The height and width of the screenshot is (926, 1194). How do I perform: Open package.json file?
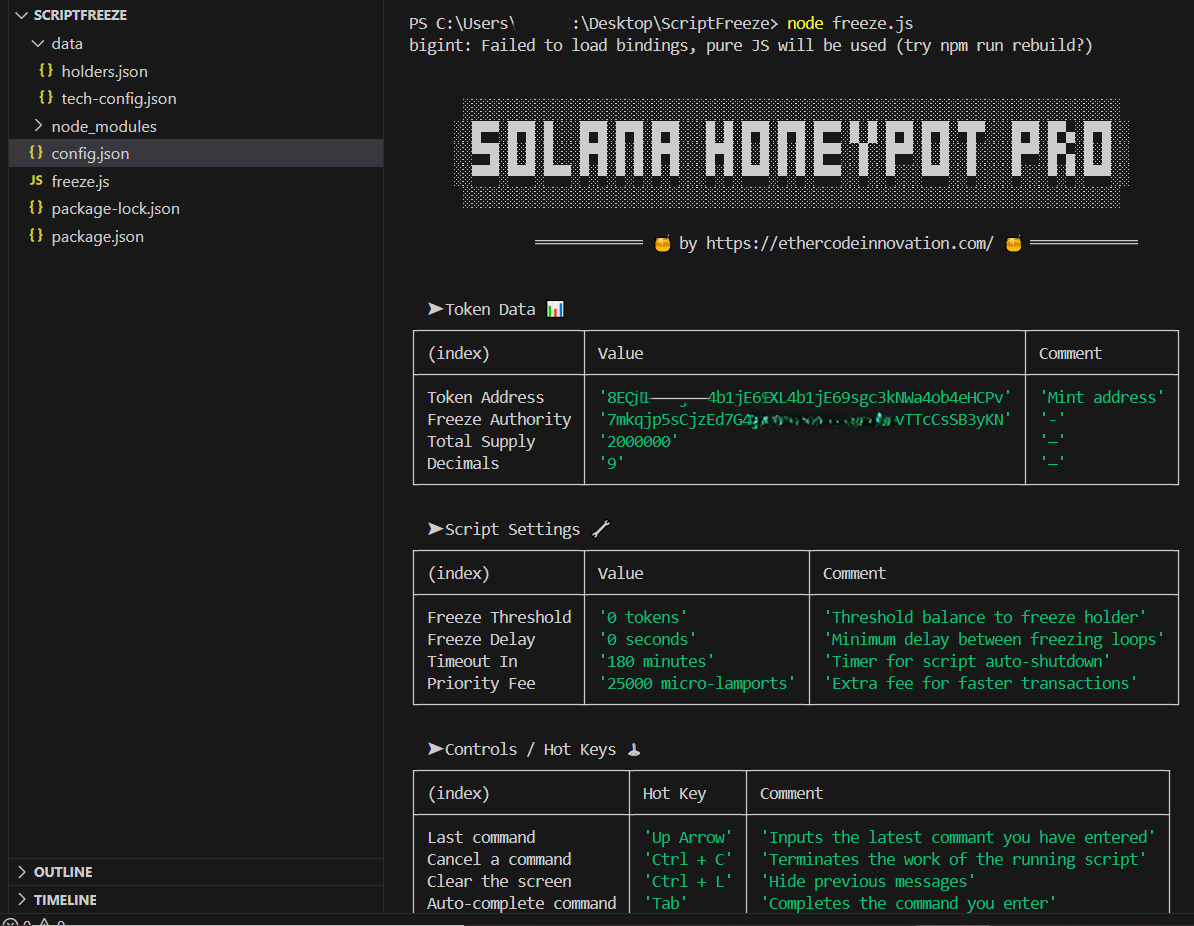click(x=97, y=237)
